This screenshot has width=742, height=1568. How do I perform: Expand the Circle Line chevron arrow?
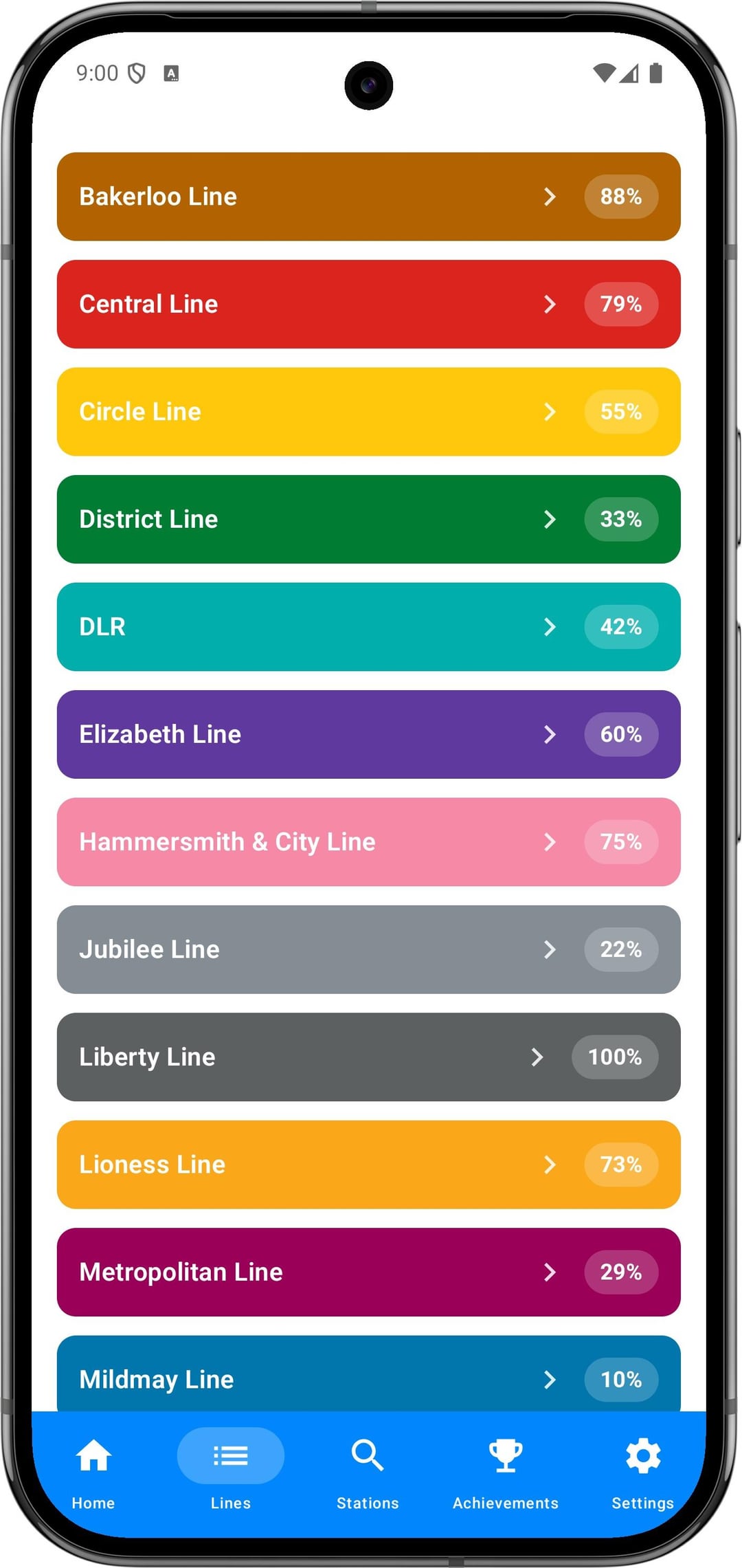[x=550, y=412]
